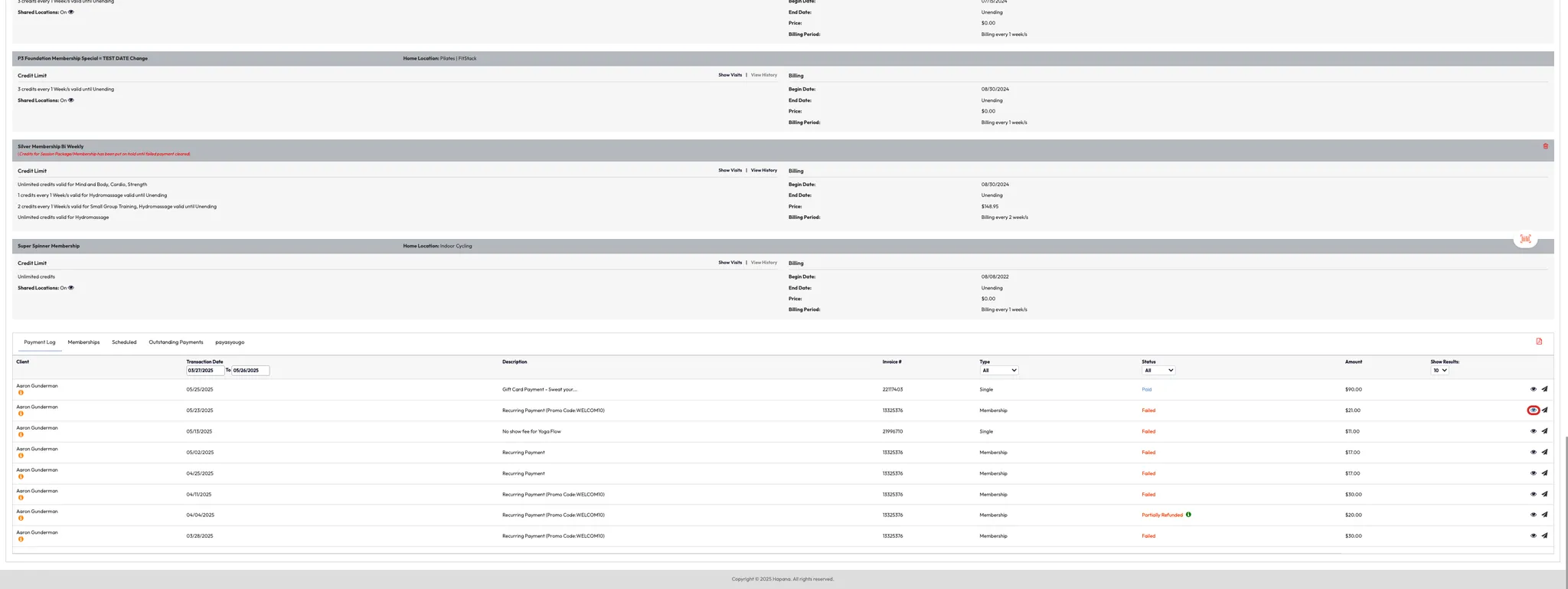This screenshot has height=589, width=1568.
Task: Open the Type filter dropdown
Action: pos(998,371)
